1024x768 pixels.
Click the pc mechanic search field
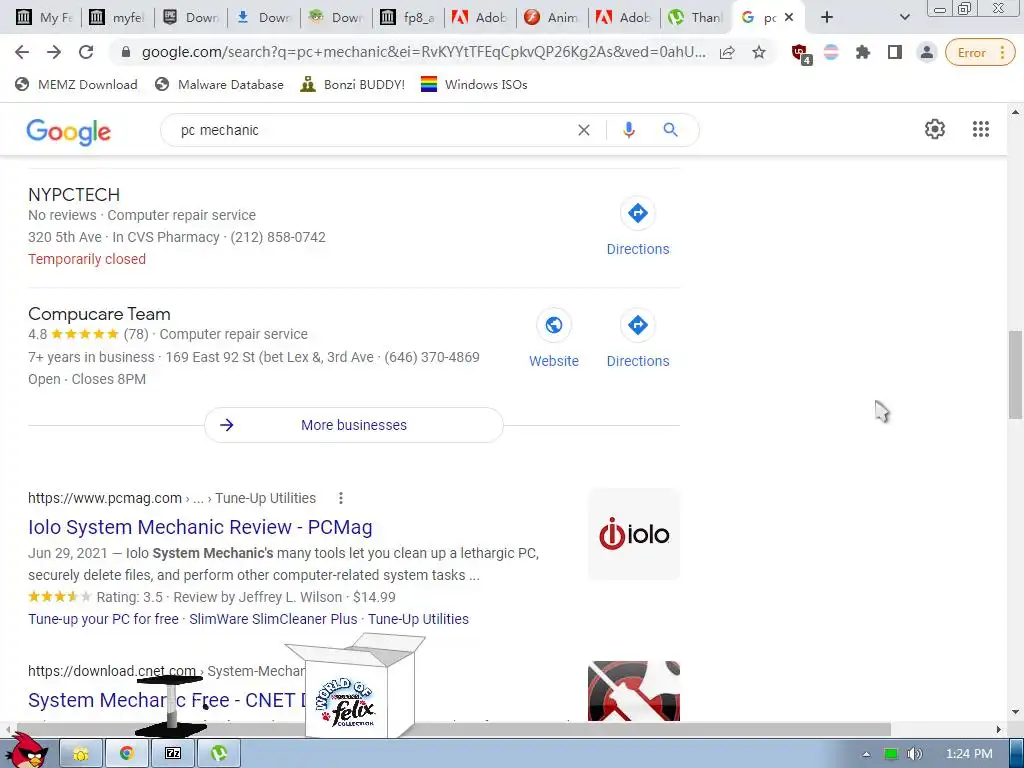click(372, 130)
